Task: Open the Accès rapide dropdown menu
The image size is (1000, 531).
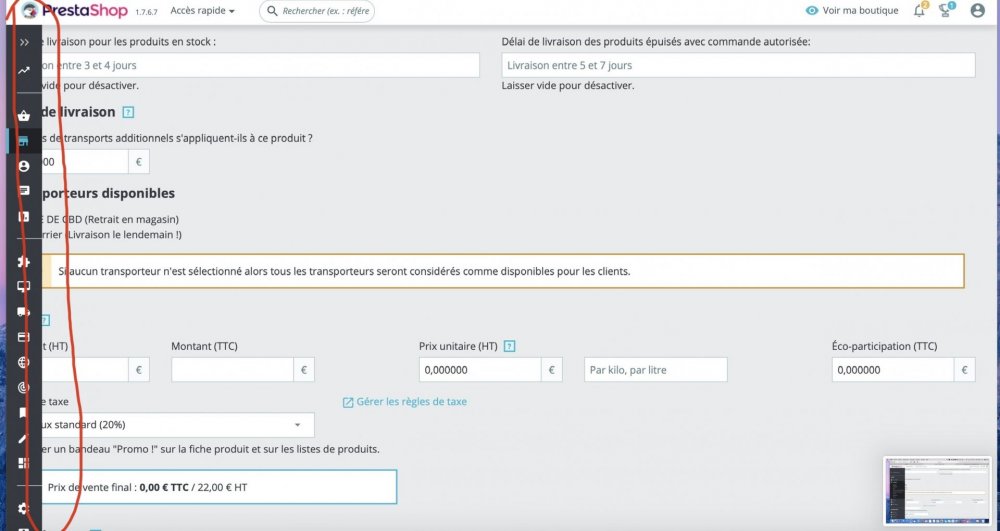Action: point(203,11)
